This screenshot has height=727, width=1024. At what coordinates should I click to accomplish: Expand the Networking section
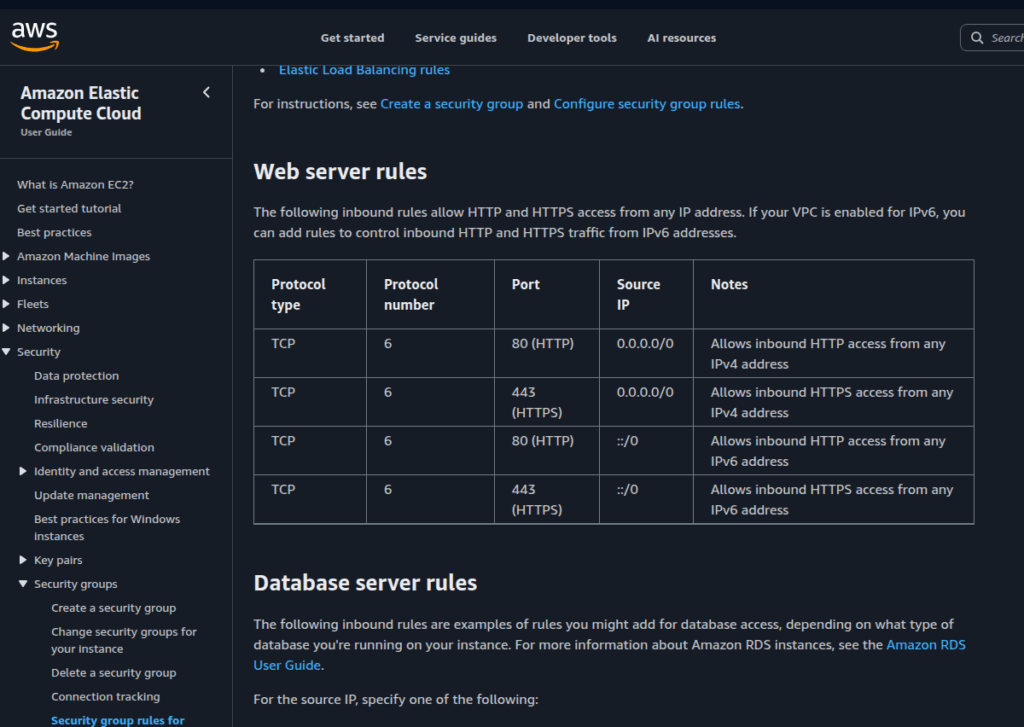coord(8,328)
